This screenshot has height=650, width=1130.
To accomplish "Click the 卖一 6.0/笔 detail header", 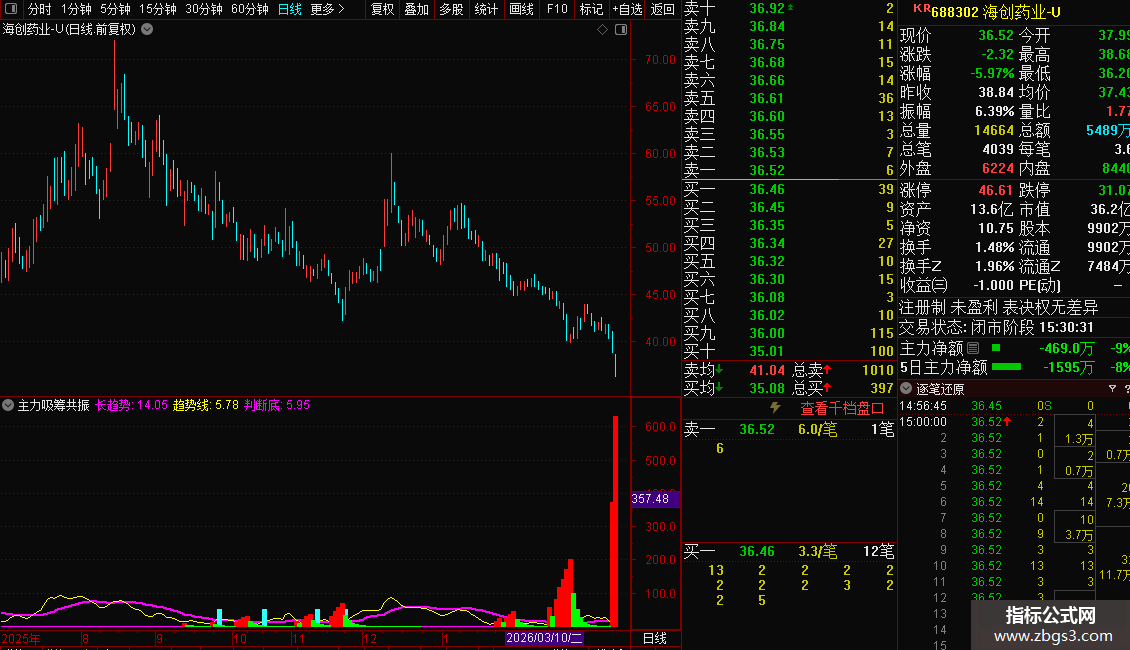I will point(789,429).
